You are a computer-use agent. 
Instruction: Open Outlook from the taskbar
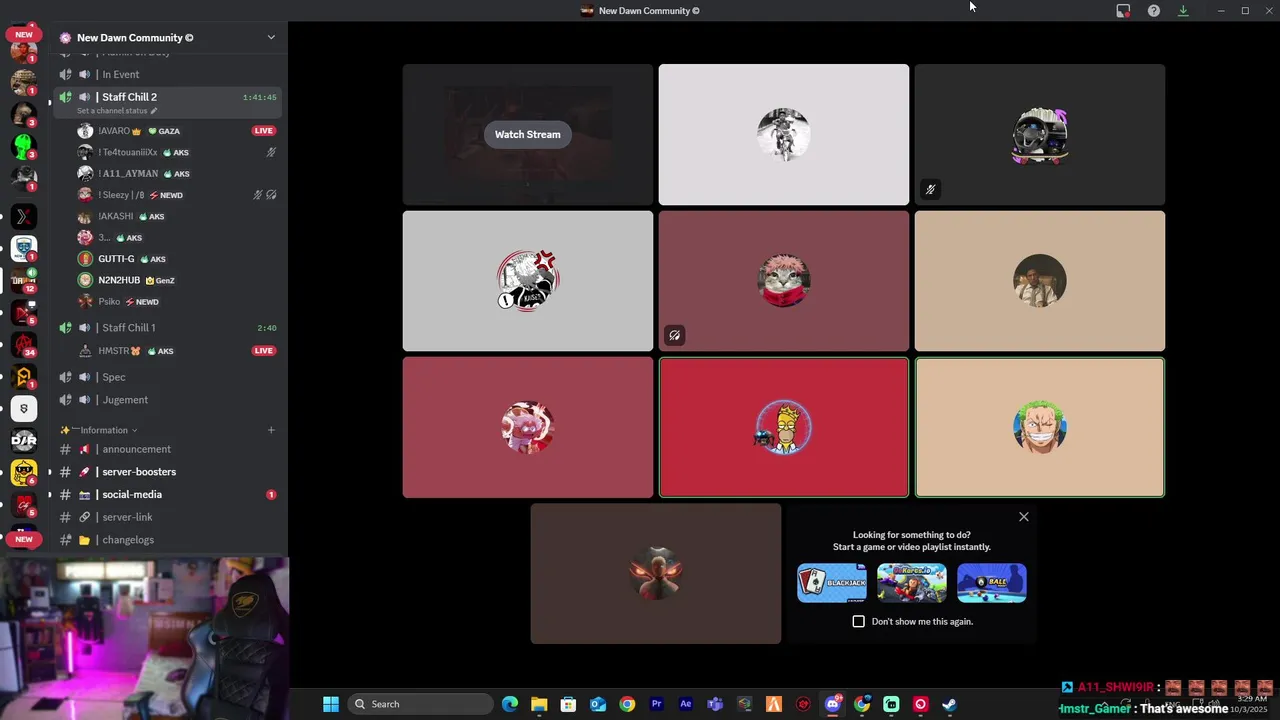pos(598,704)
